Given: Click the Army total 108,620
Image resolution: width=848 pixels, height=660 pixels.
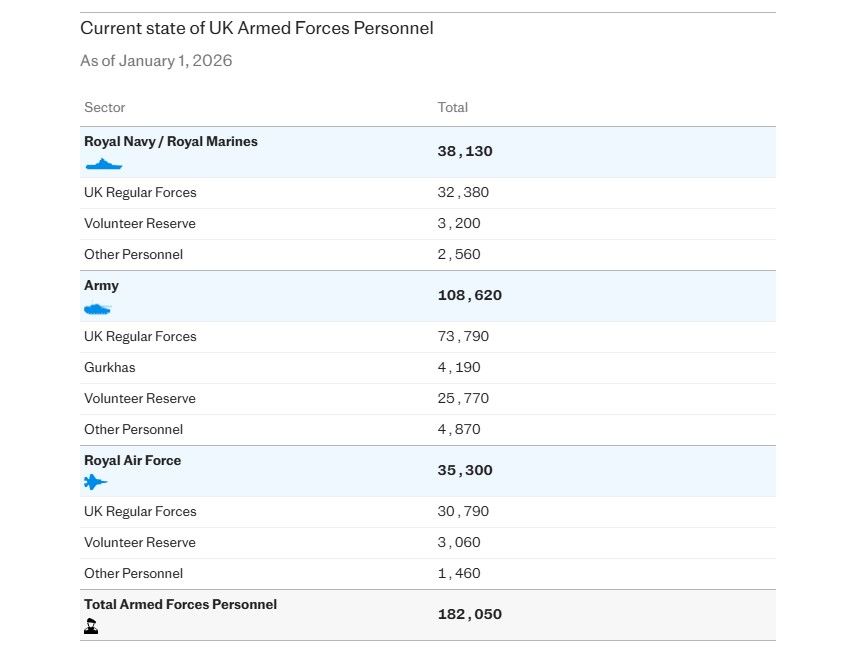Looking at the screenshot, I should 469,295.
